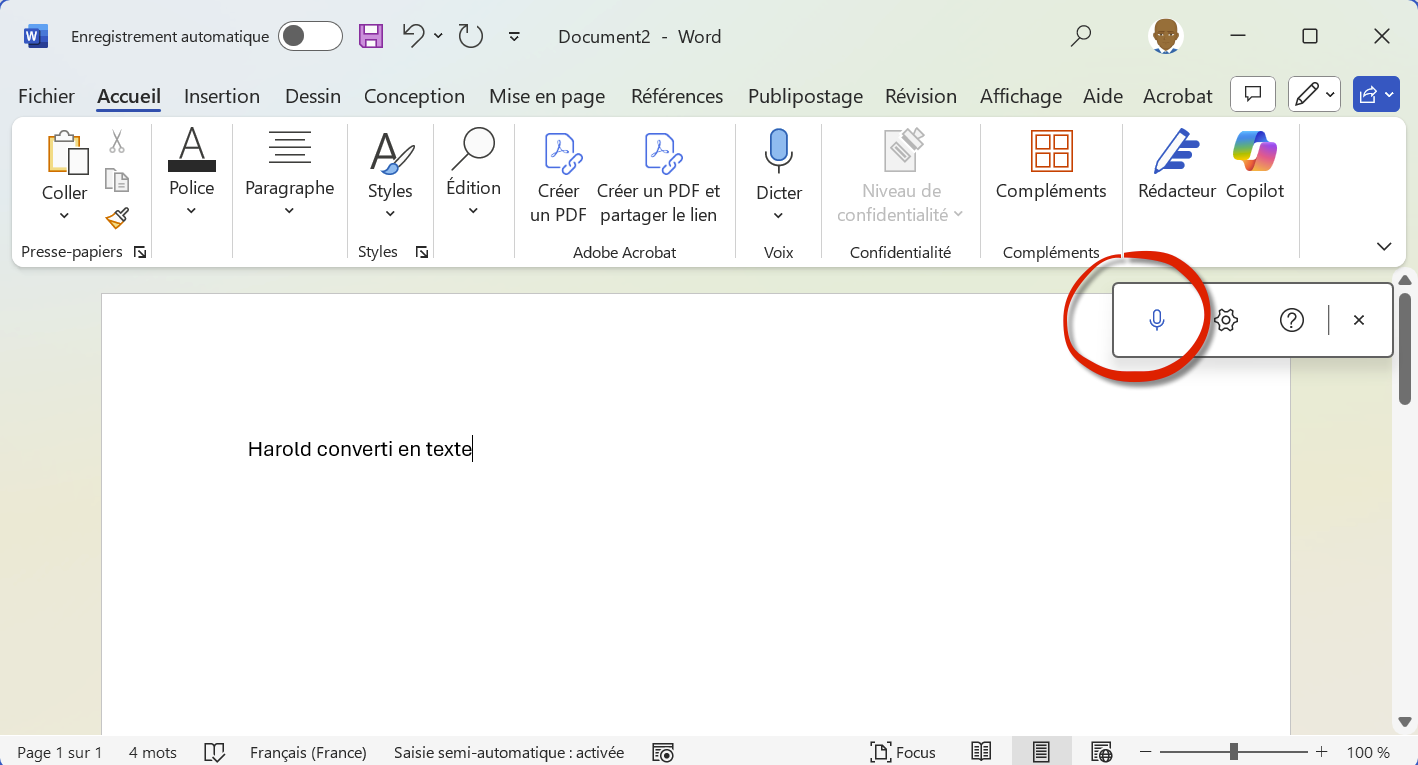Toggle Enregistrement automatique switch

coord(310,37)
